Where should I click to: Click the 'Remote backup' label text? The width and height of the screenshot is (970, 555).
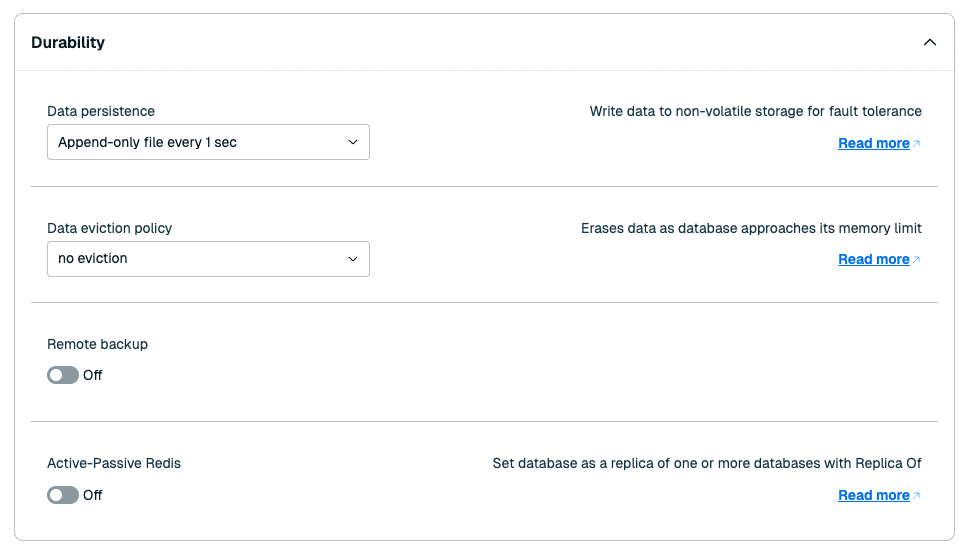coord(97,344)
